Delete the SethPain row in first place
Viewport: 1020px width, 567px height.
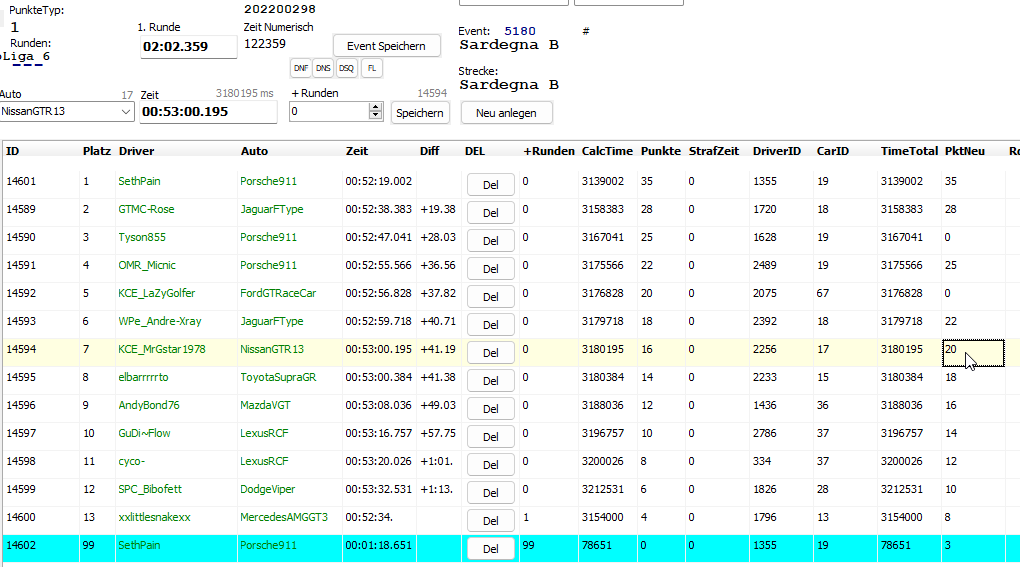pyautogui.click(x=490, y=184)
